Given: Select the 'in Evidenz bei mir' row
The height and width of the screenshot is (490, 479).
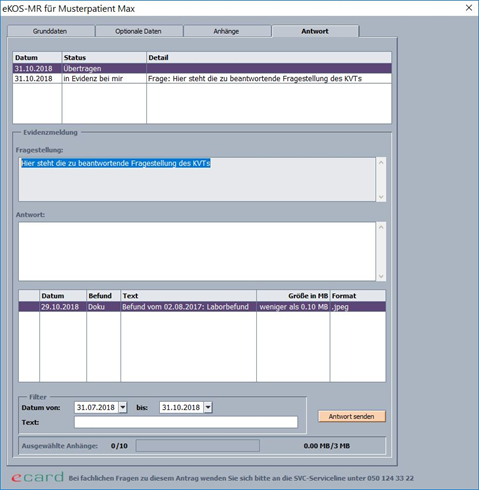Looking at the screenshot, I should pos(202,78).
